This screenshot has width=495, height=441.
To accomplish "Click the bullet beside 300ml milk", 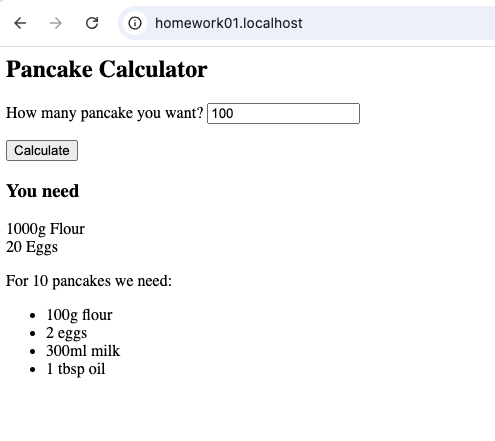I will point(32,352).
